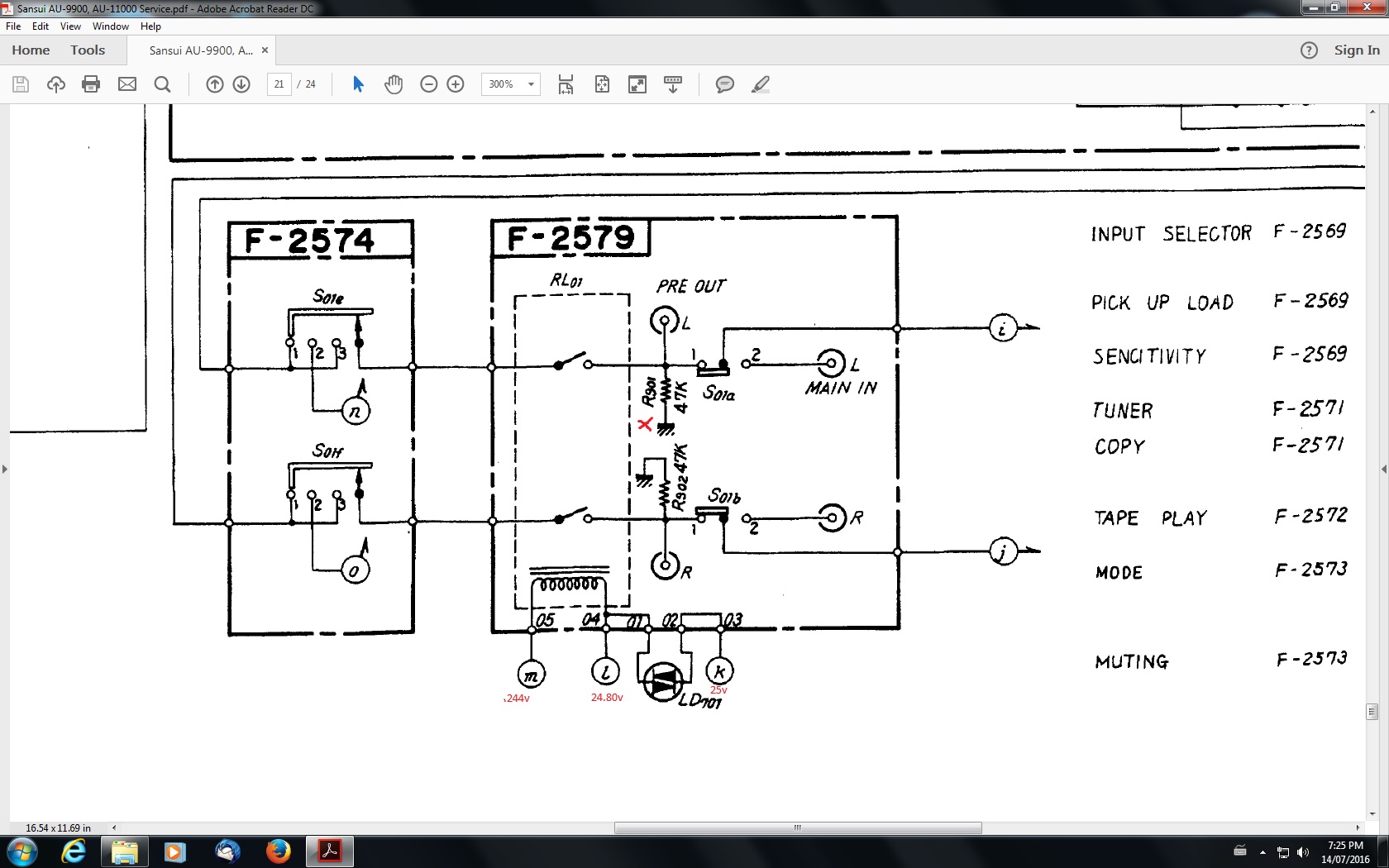Open the Edit menu
The width and height of the screenshot is (1389, 868).
tap(41, 26)
